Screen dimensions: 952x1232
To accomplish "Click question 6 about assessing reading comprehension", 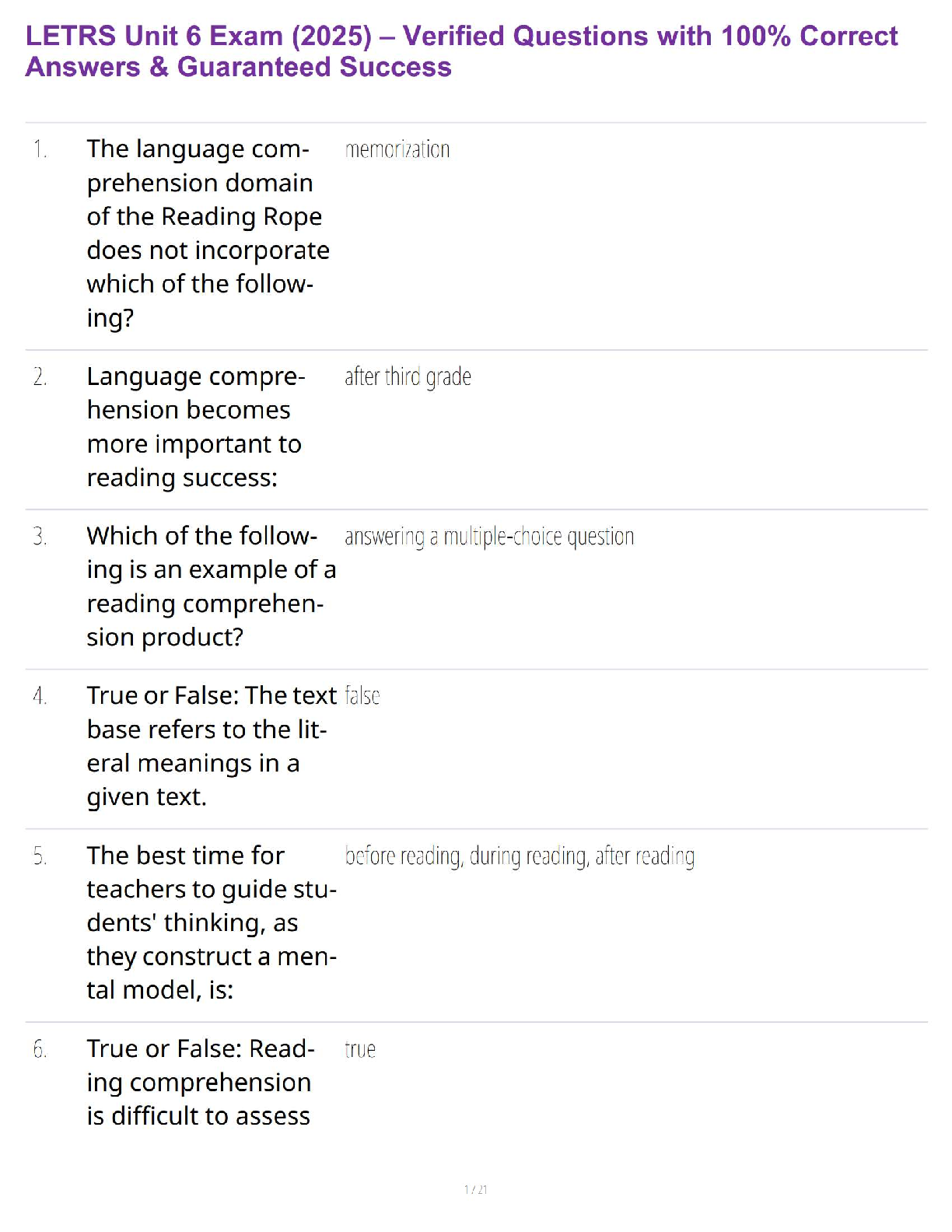I will [x=200, y=1082].
